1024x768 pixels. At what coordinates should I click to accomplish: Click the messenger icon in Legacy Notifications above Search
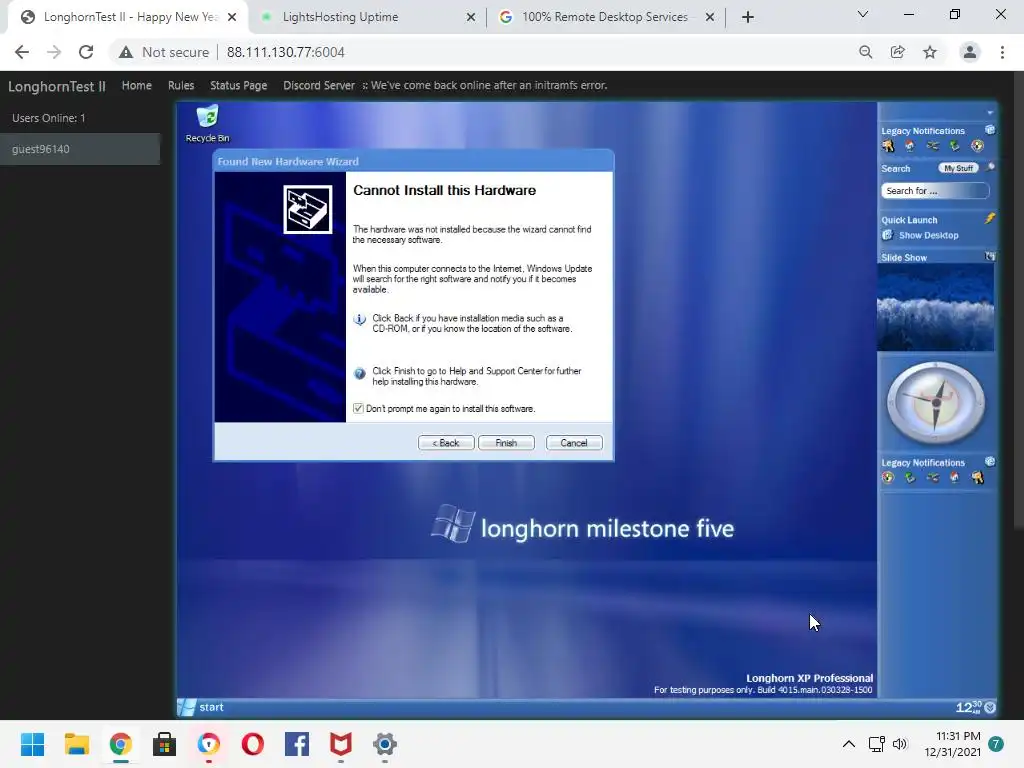coord(910,146)
